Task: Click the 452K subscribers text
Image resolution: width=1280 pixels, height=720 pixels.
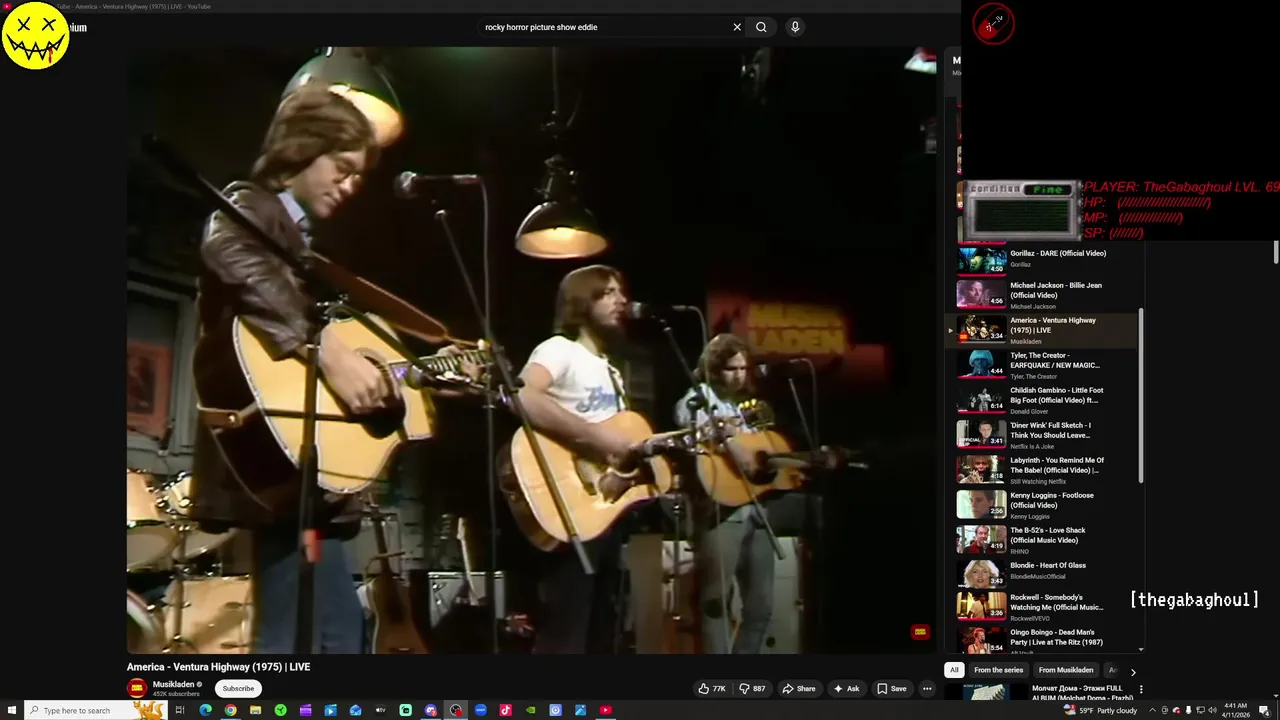Action: coord(176,694)
